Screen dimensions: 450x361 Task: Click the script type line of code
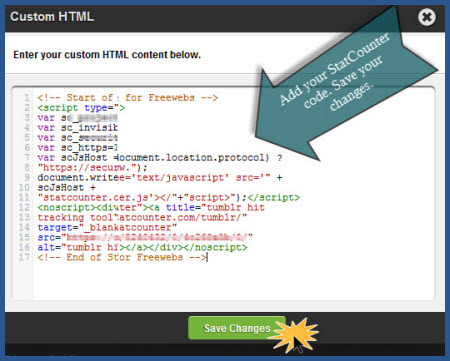[81, 108]
